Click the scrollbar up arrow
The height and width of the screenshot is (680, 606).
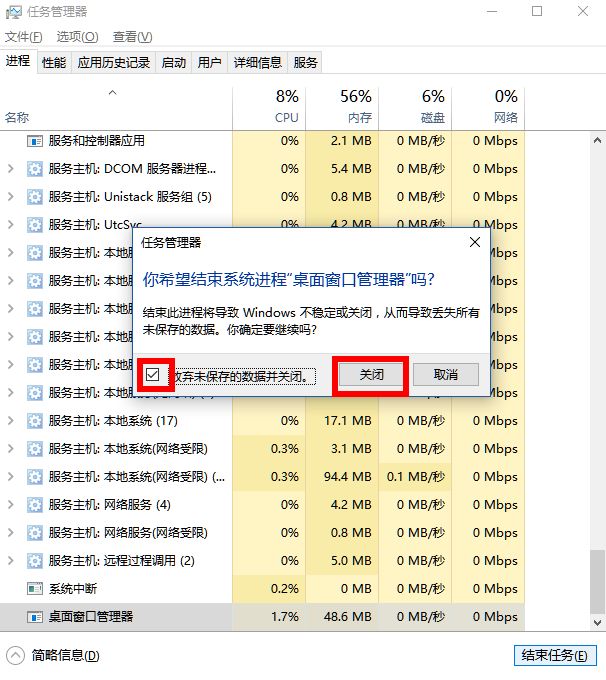(x=597, y=141)
